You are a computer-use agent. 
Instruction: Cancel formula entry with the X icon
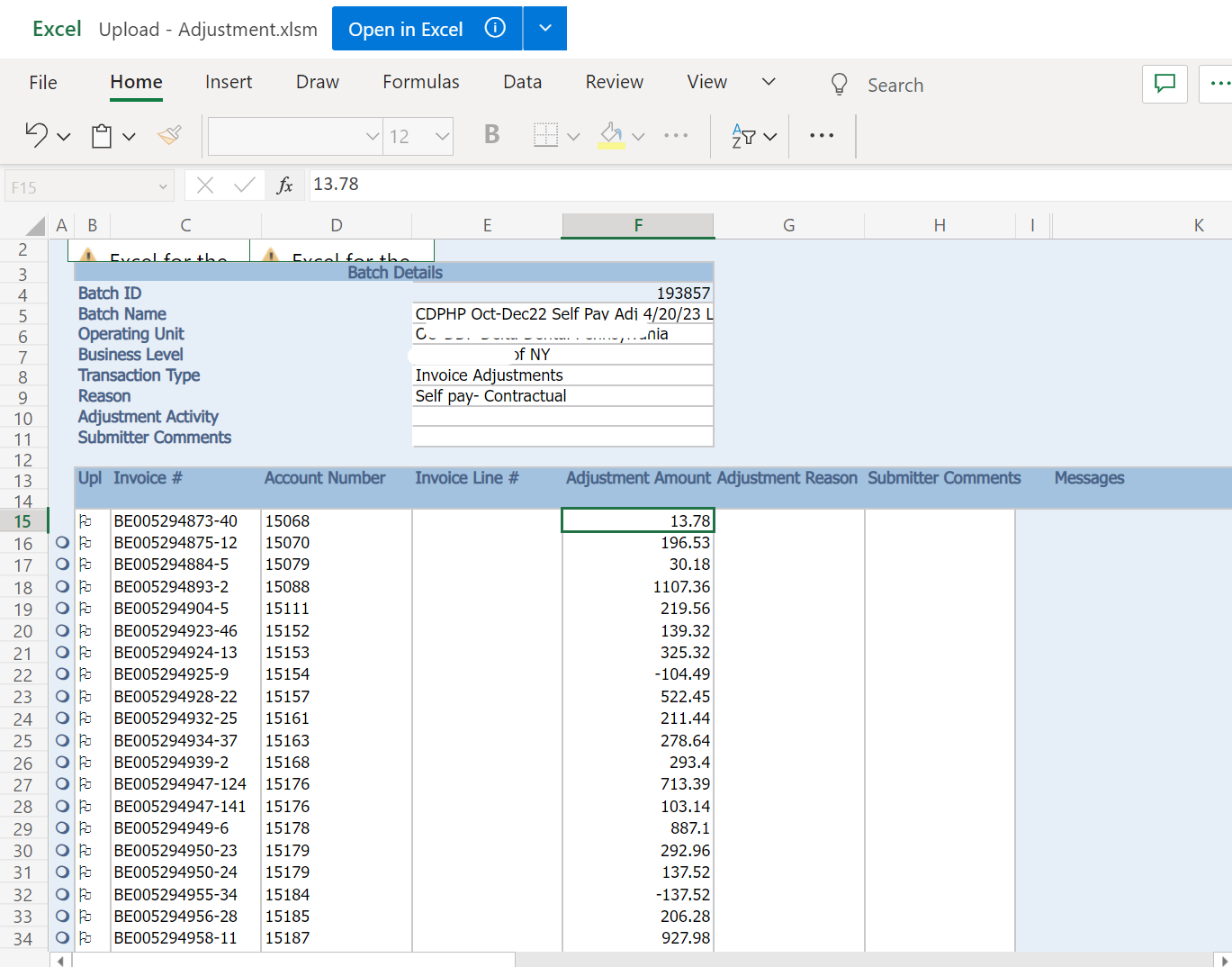tap(205, 185)
